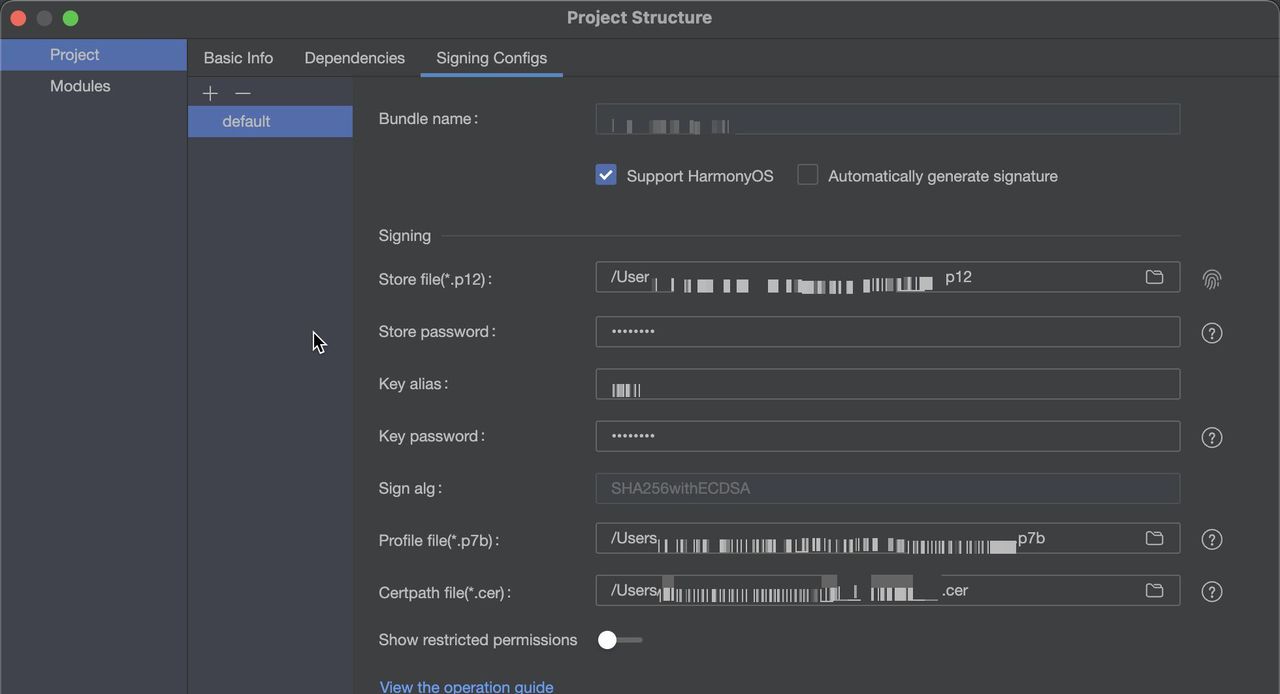Image resolution: width=1280 pixels, height=694 pixels.
Task: Click the fingerprint icon beside Store file
Action: click(1212, 280)
